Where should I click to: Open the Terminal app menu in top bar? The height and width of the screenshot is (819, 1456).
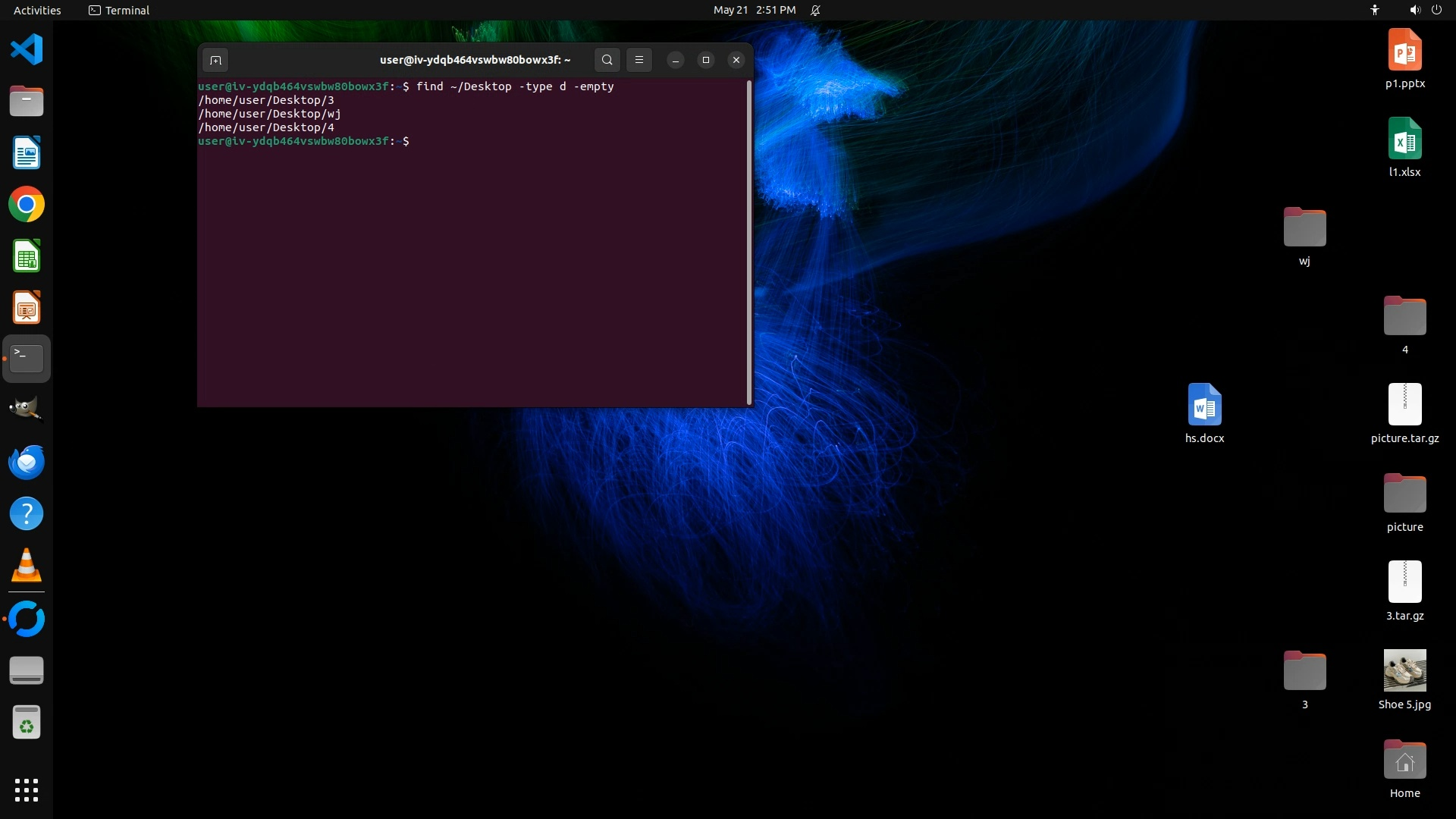[x=119, y=10]
